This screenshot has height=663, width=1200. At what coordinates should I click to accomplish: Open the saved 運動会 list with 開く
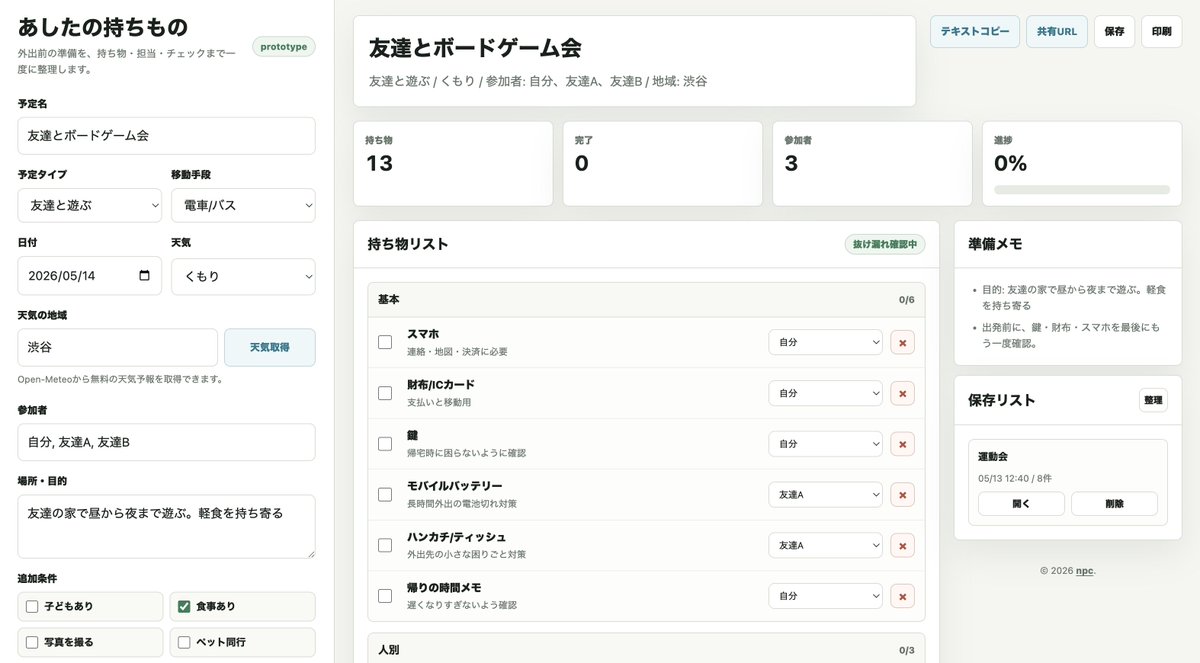coord(1021,504)
